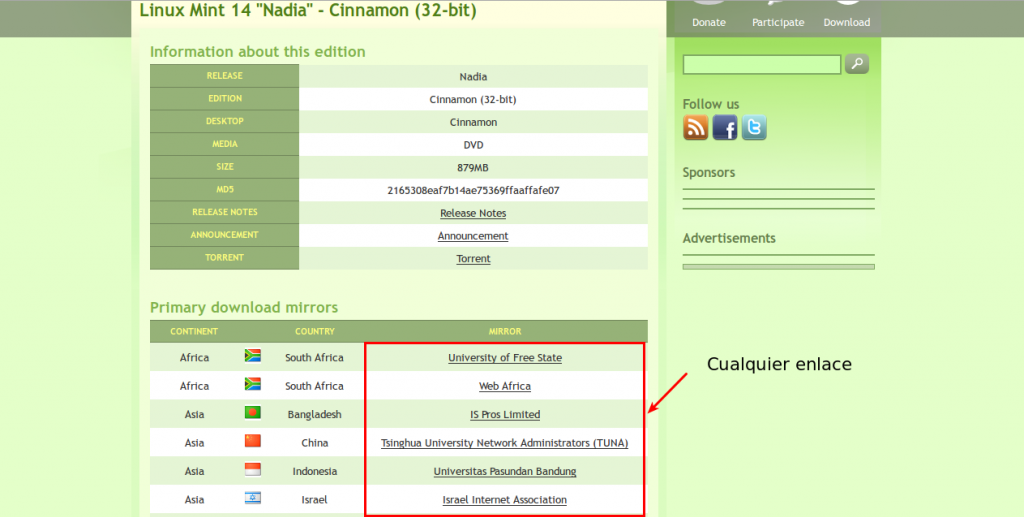This screenshot has width=1024, height=517.
Task: Open the Announcement link
Action: 473,236
